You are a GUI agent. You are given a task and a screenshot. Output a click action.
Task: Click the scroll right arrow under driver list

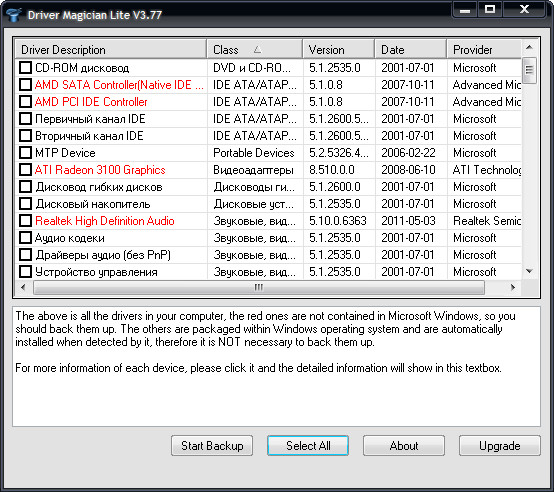[x=513, y=287]
